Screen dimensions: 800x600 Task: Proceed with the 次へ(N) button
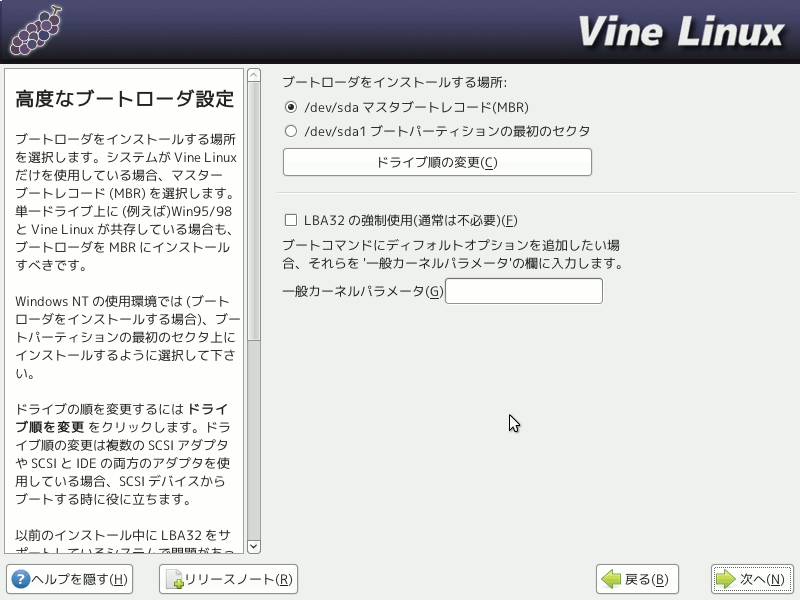click(752, 579)
